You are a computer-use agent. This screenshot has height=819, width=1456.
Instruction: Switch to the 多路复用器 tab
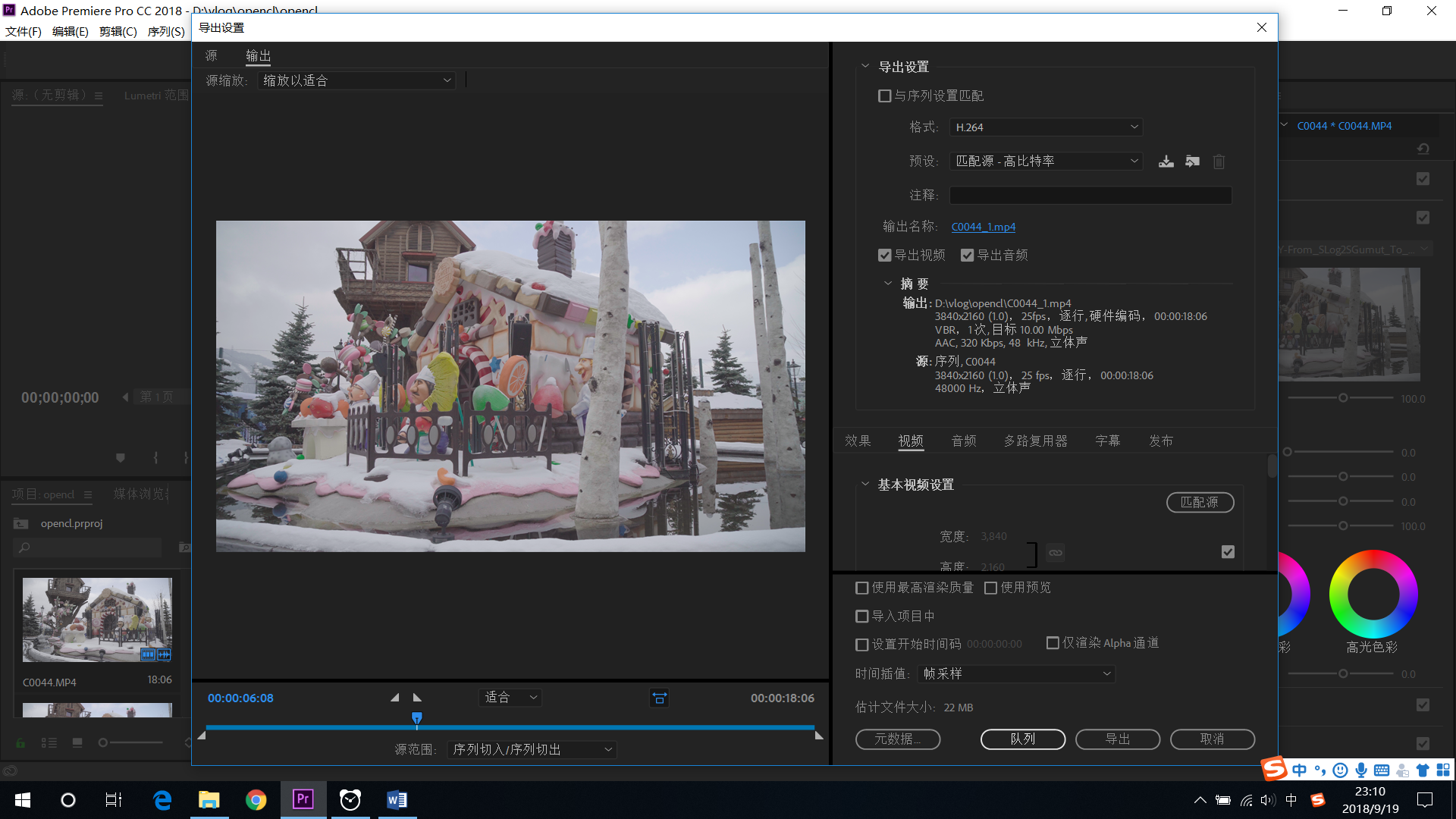[1036, 441]
